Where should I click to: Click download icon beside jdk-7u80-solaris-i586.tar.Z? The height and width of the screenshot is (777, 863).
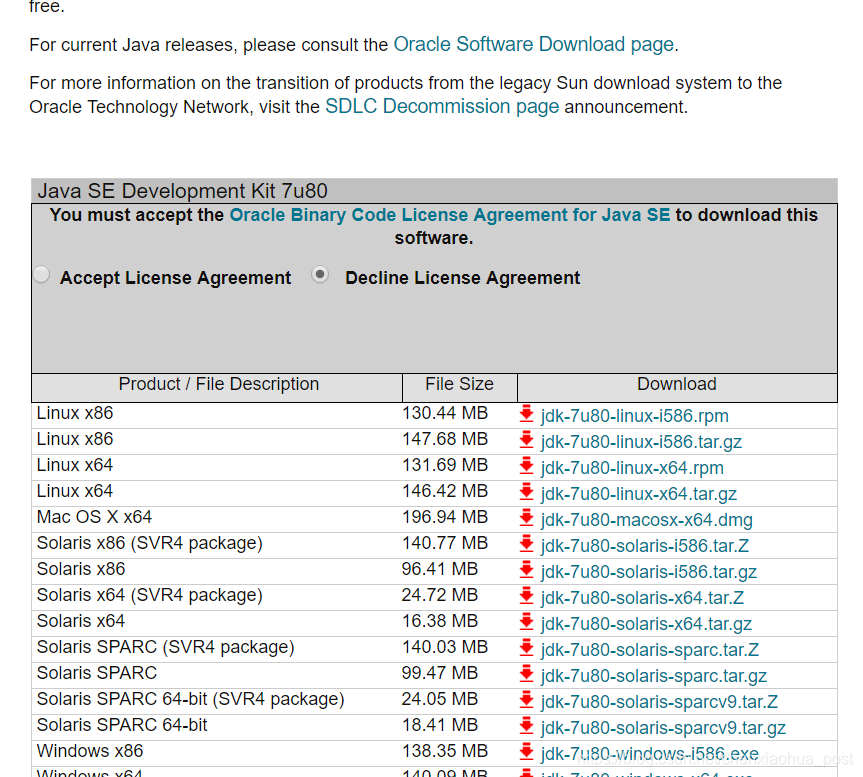pyautogui.click(x=527, y=544)
